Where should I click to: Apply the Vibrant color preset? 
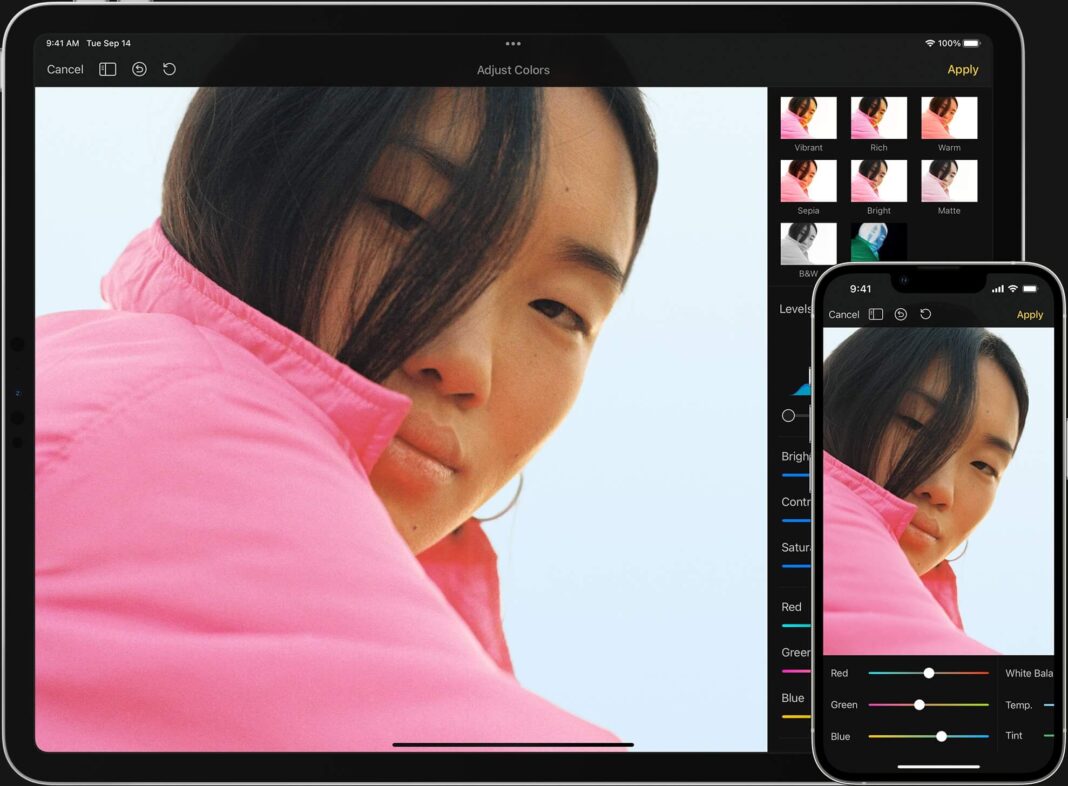(808, 117)
